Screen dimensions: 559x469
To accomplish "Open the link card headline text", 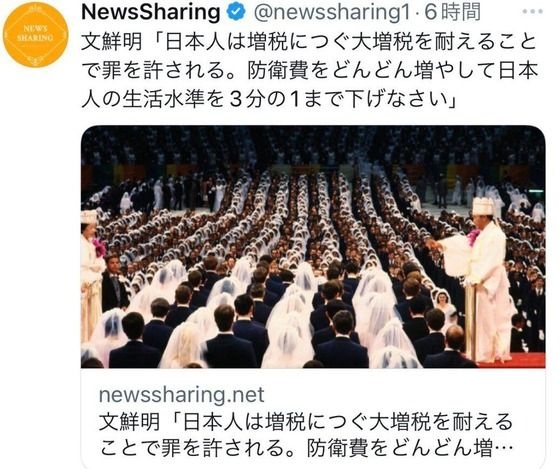I will click(x=306, y=434).
